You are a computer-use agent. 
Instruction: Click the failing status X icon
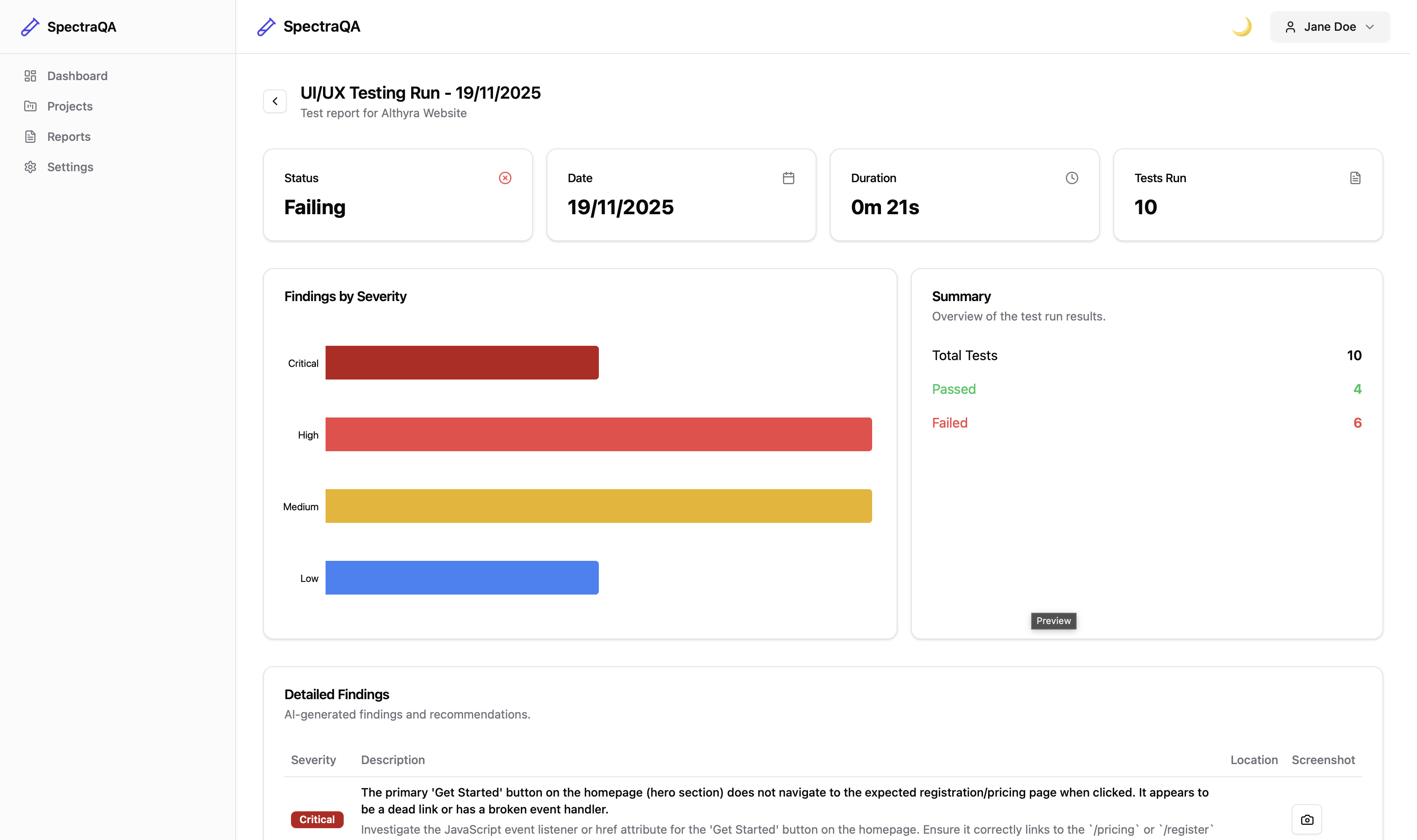click(505, 178)
